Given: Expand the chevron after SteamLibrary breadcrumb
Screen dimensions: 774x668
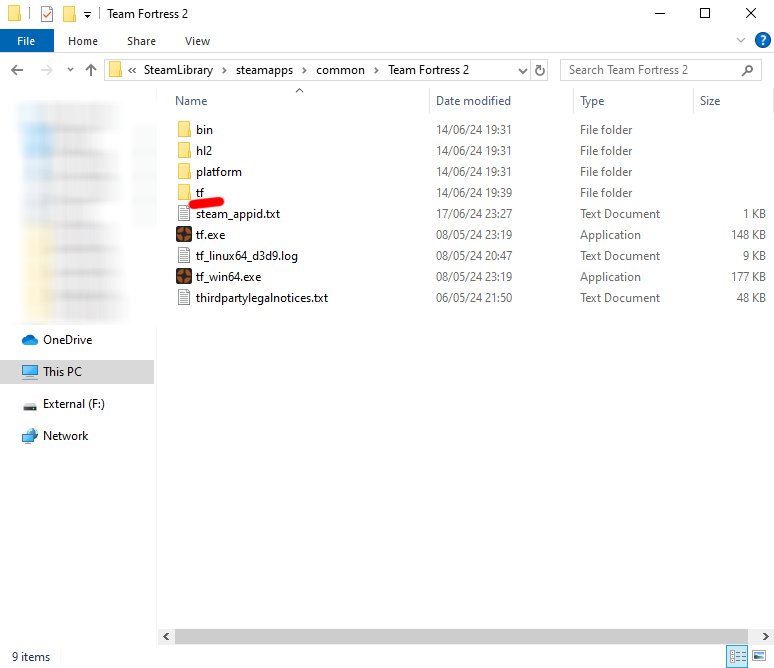Looking at the screenshot, I should [x=224, y=71].
